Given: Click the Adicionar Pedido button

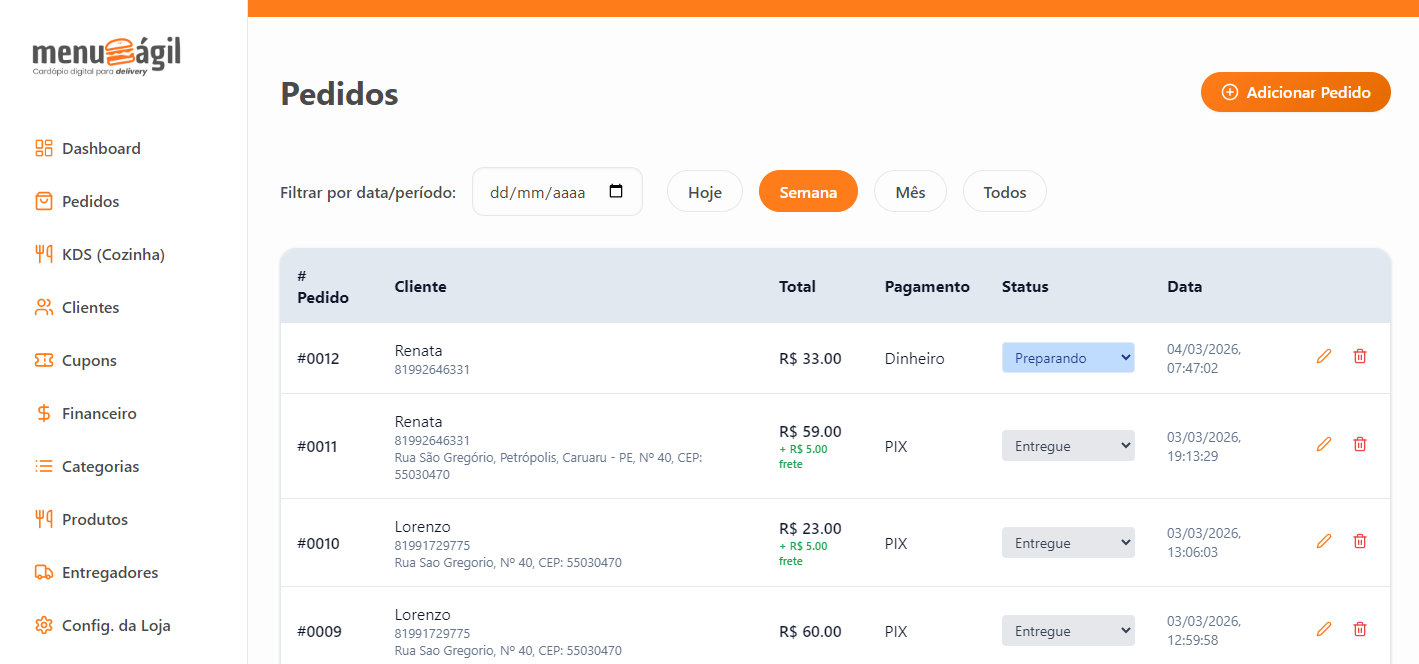Looking at the screenshot, I should [1295, 92].
